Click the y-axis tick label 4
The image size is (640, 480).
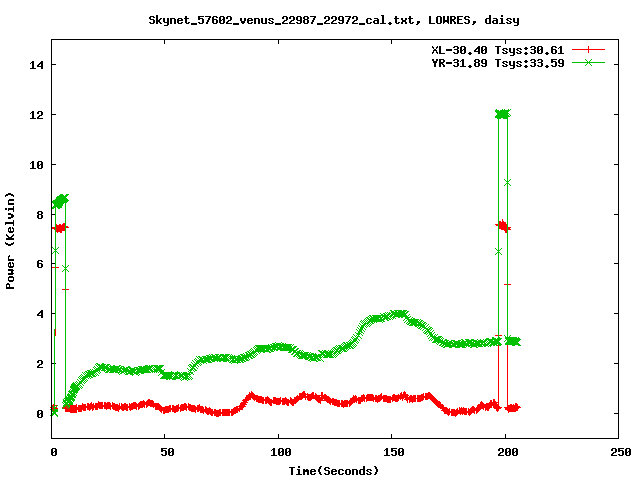(40, 314)
